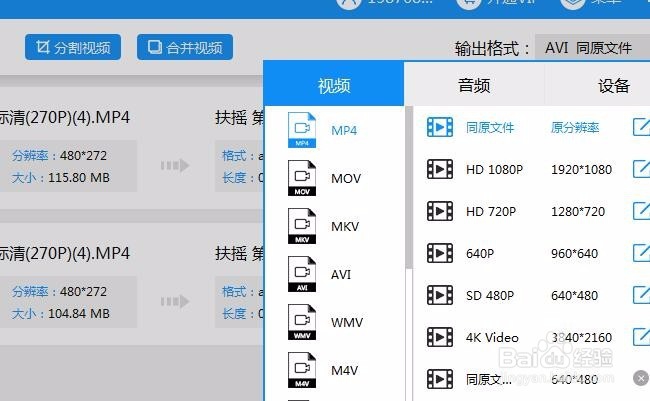This screenshot has height=401, width=650.
Task: Click the film icon of the custom 同原文... preset
Action: tap(440, 379)
